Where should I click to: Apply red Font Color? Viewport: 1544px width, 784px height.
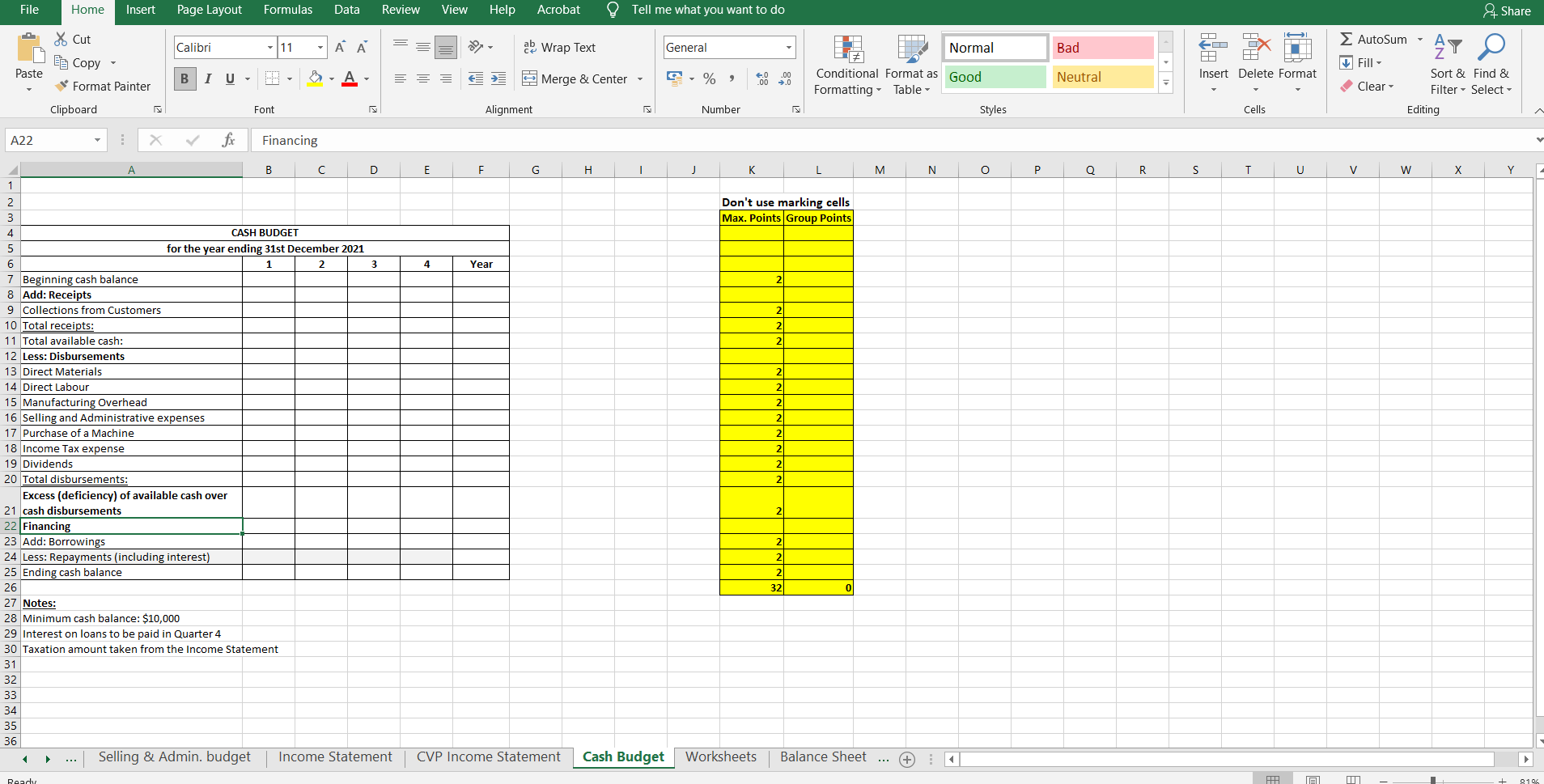coord(350,78)
